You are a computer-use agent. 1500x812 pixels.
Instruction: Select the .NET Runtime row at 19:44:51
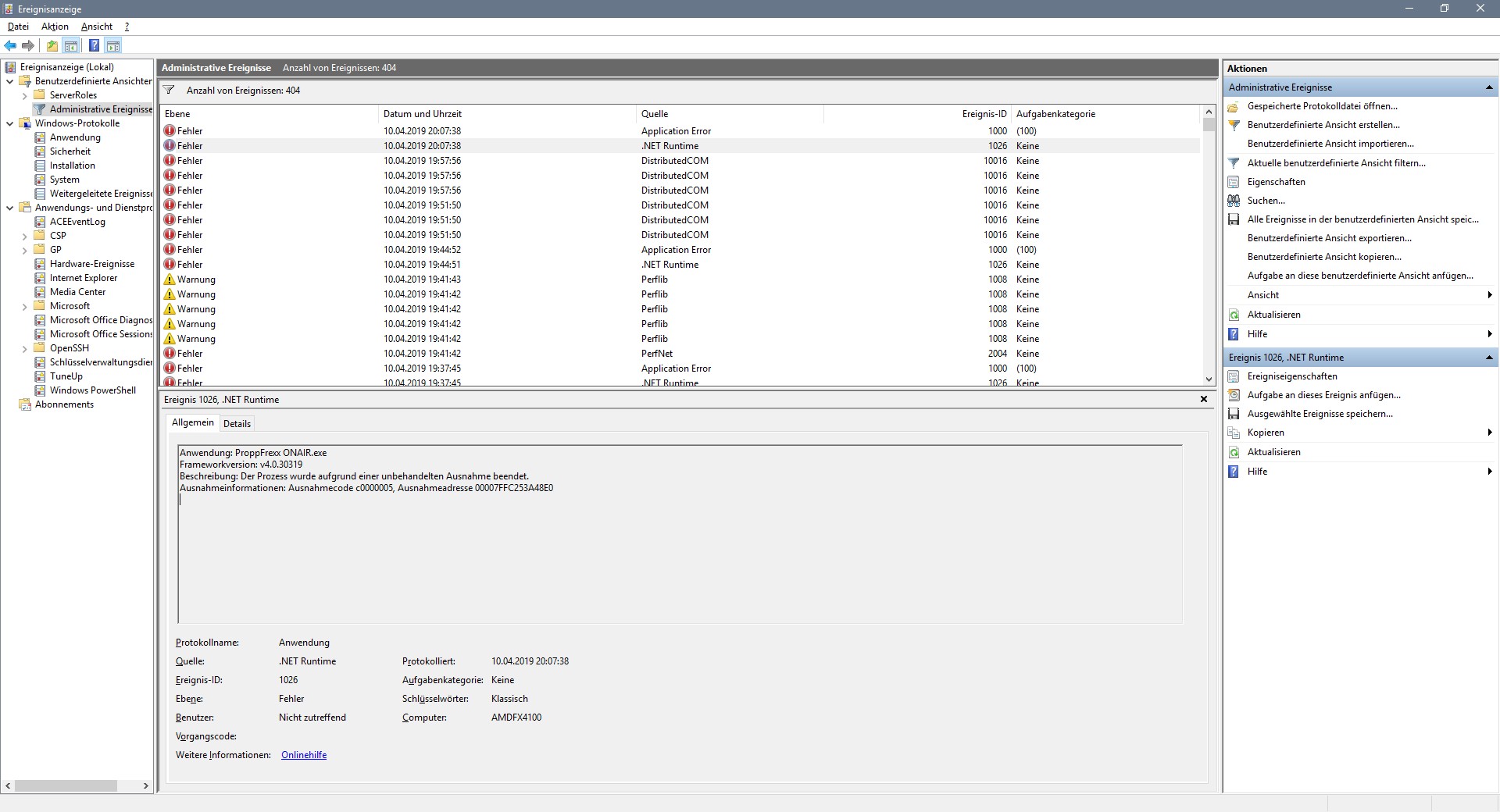680,265
